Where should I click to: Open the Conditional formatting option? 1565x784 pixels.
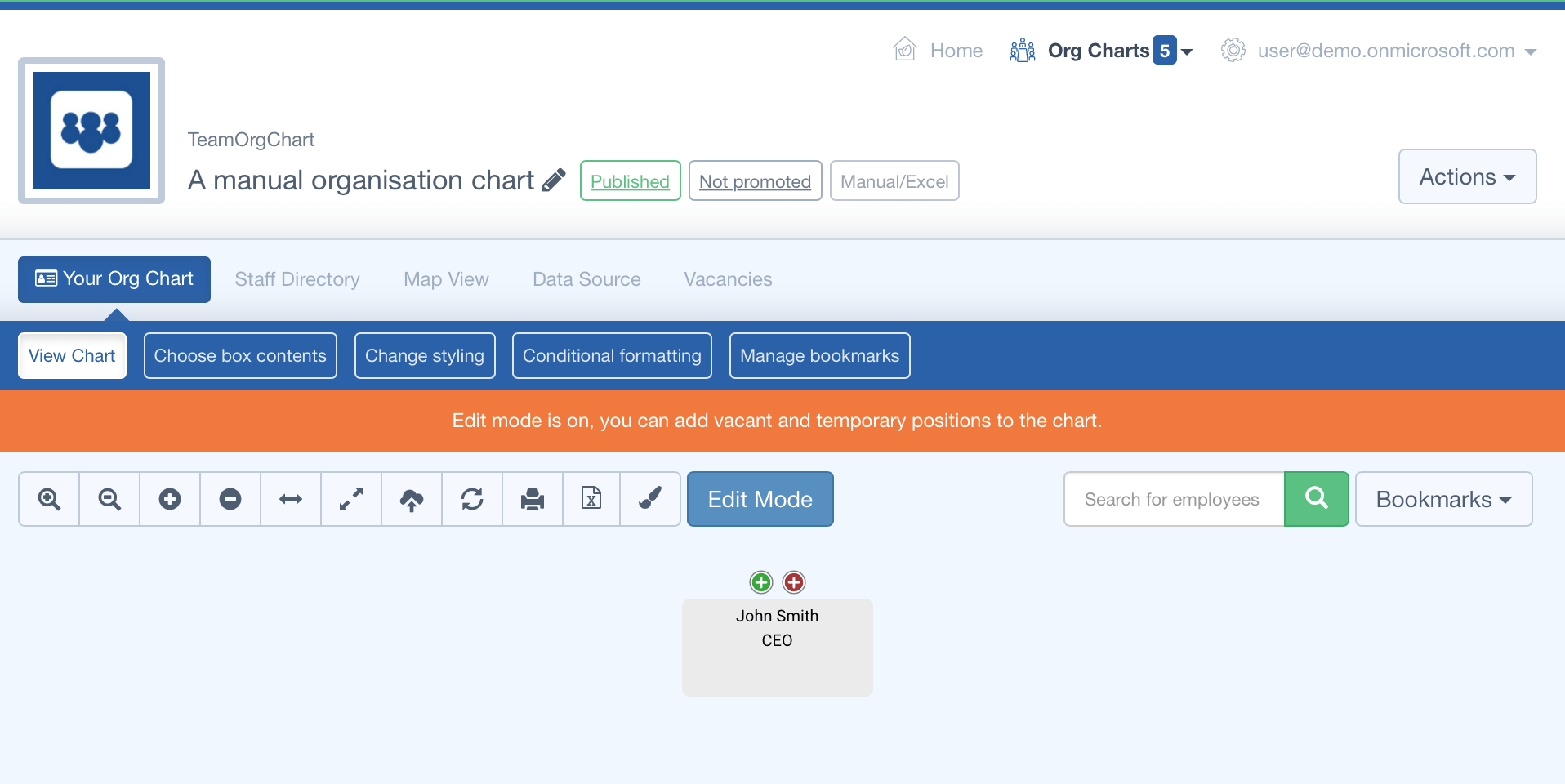click(612, 356)
